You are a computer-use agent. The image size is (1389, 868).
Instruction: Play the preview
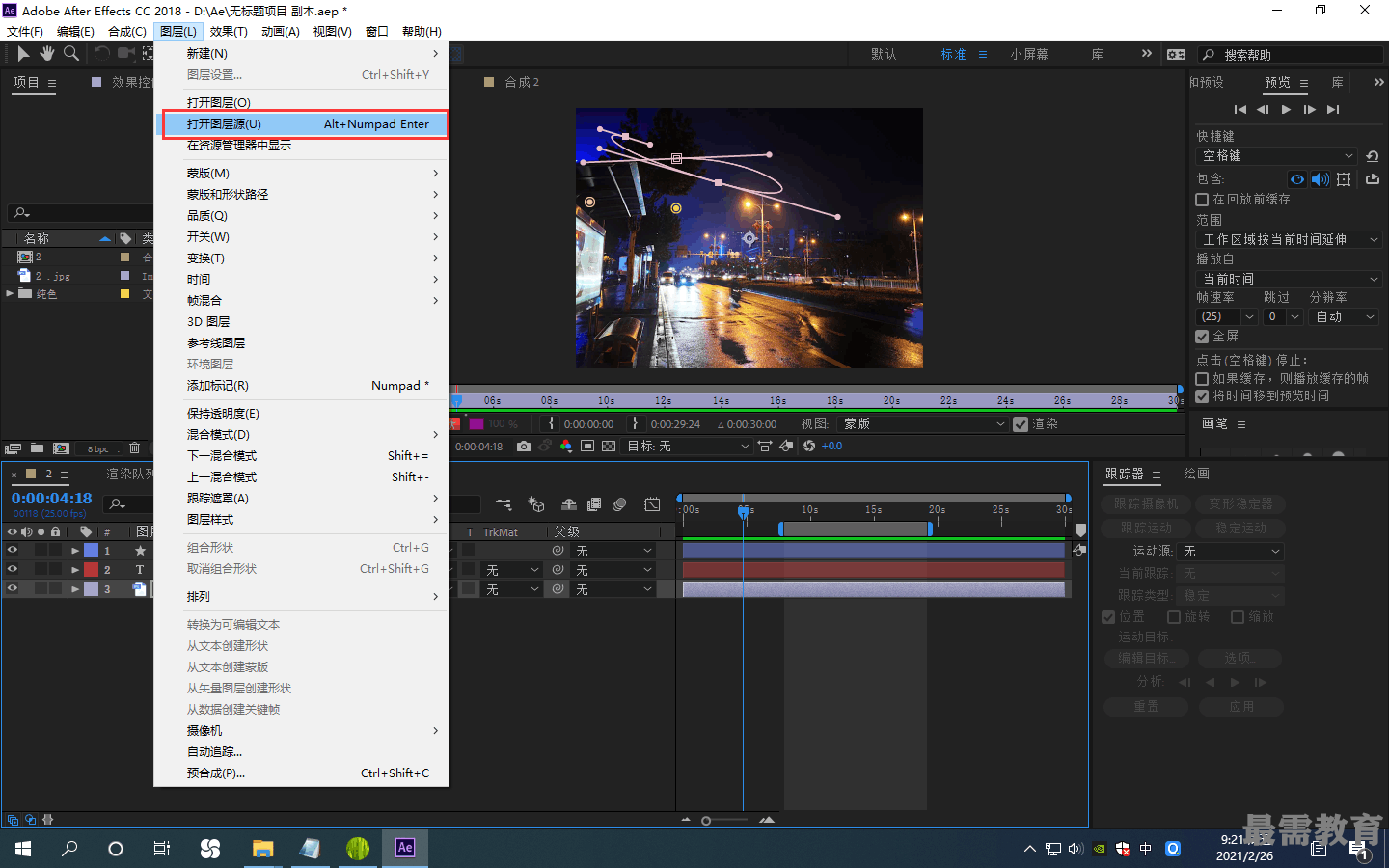click(x=1286, y=110)
